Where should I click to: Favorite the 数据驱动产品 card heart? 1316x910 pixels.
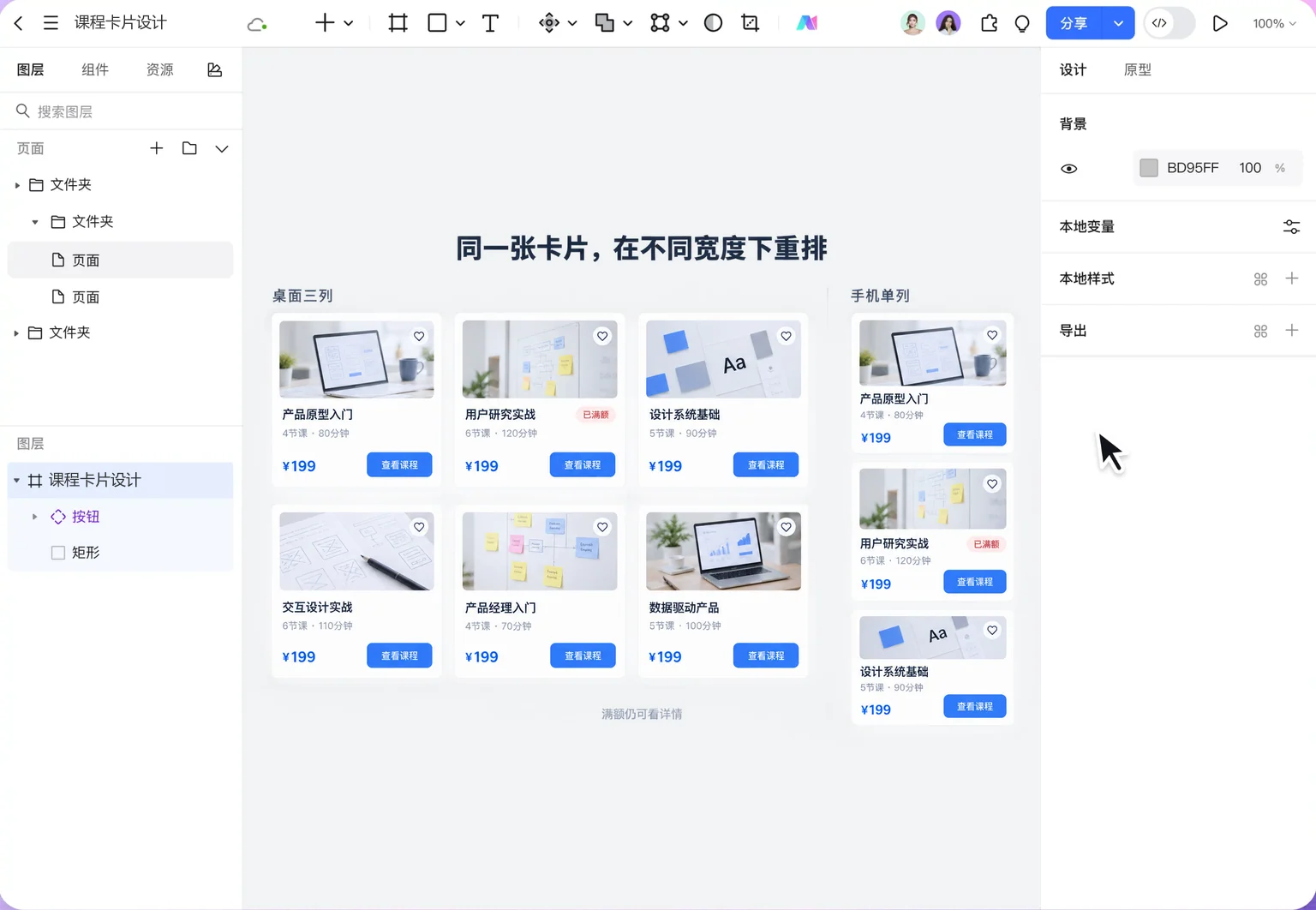tap(786, 527)
